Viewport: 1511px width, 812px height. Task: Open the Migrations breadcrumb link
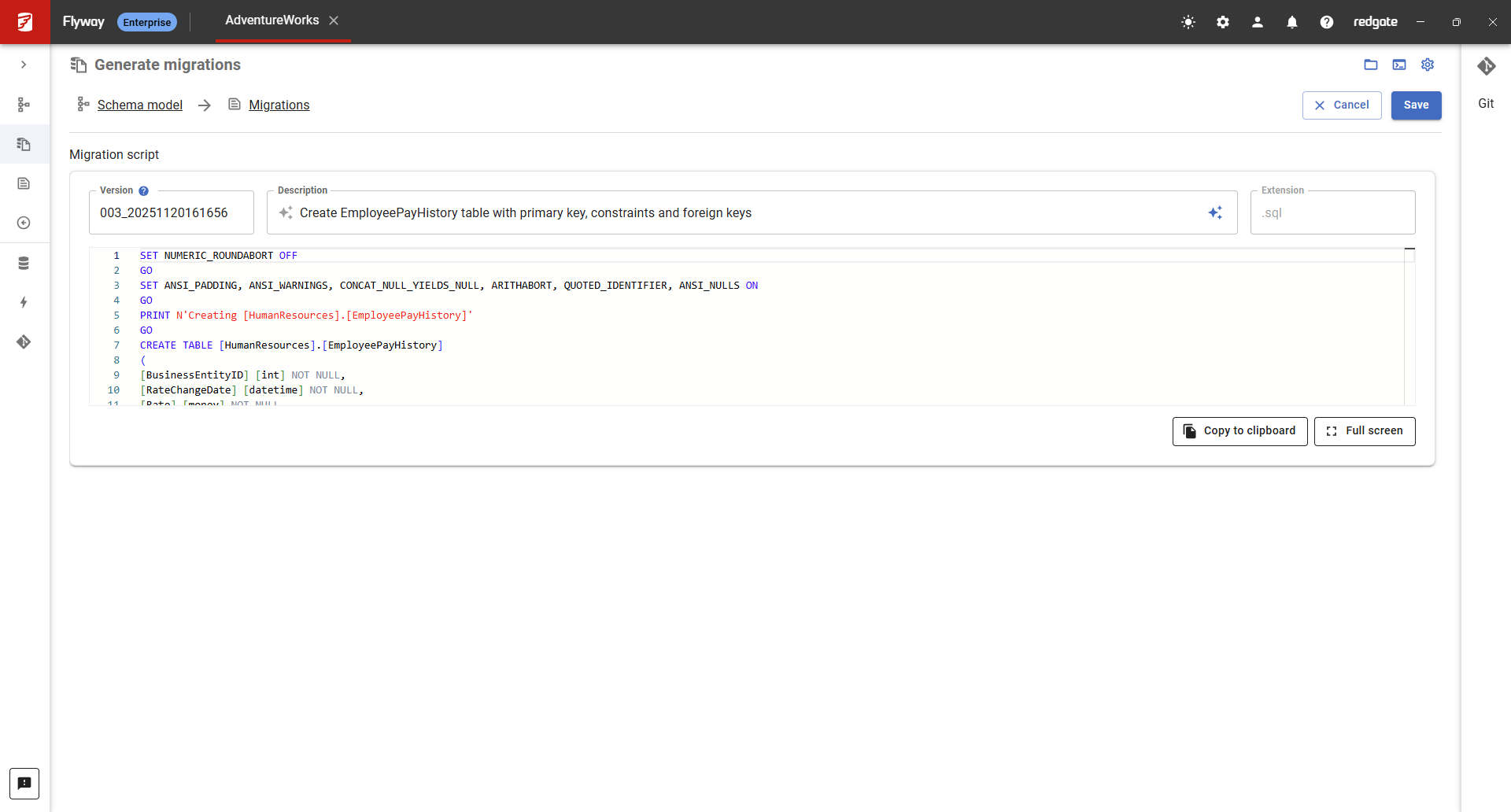pyautogui.click(x=279, y=105)
